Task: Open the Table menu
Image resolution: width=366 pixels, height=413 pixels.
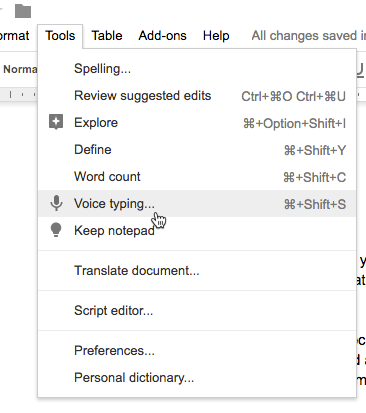Action: (107, 36)
